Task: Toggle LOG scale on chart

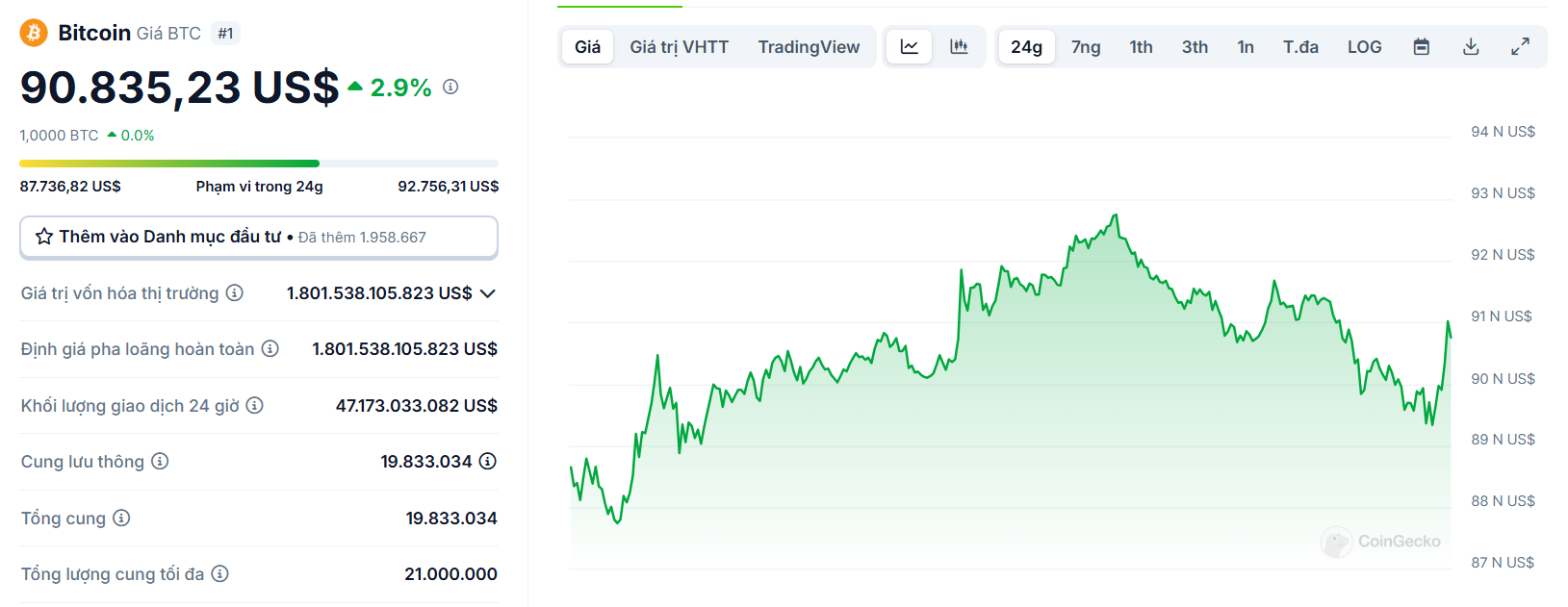Action: pos(1364,46)
